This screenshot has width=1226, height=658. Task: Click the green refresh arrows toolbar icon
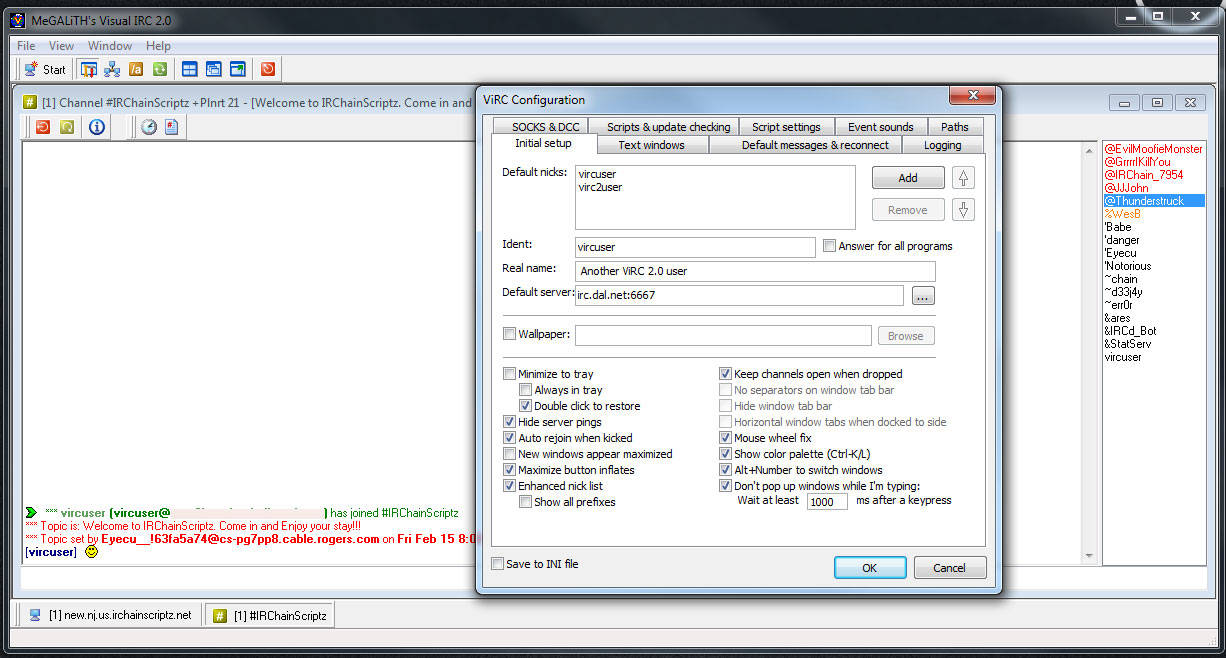(x=159, y=69)
